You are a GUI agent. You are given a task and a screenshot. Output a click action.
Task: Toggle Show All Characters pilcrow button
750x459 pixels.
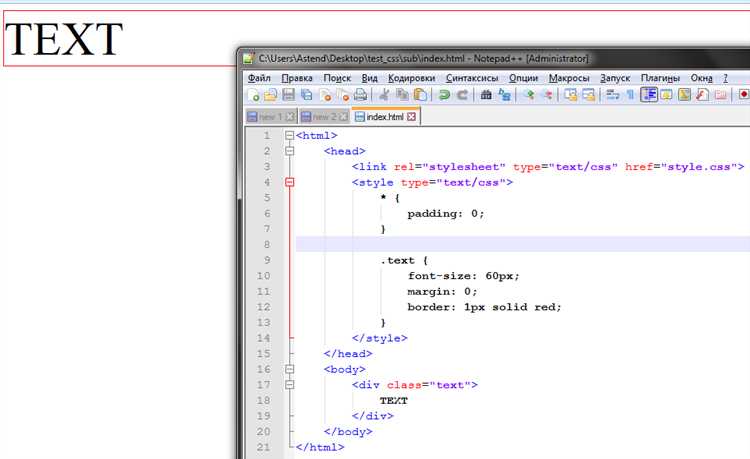(630, 95)
